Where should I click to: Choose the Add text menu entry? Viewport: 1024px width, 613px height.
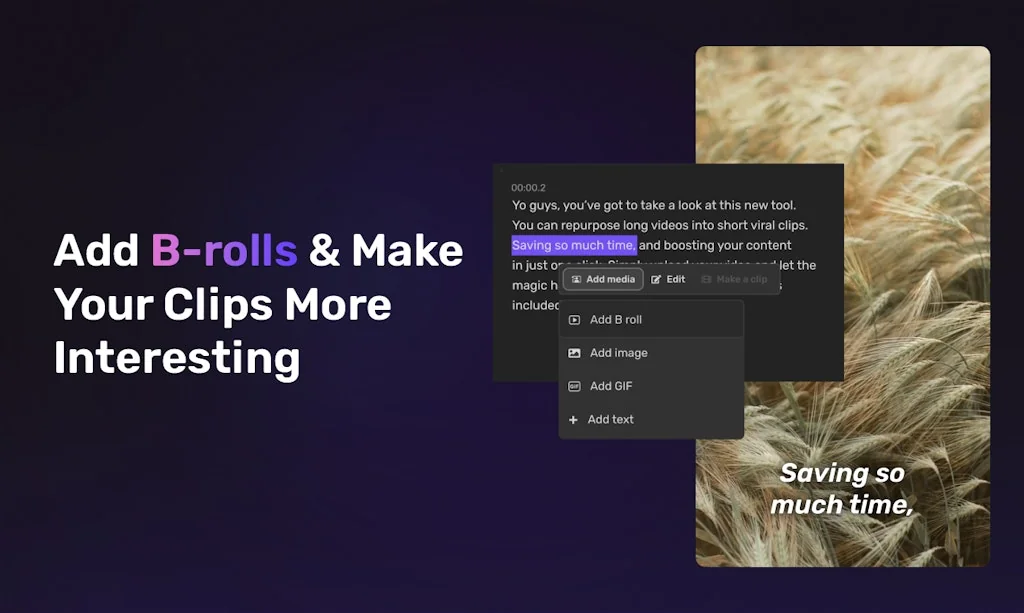(611, 420)
